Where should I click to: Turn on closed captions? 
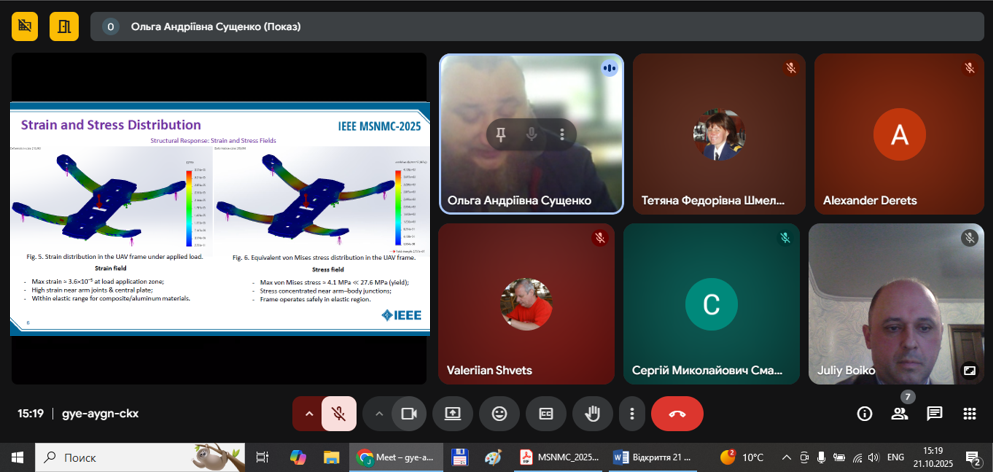point(546,413)
